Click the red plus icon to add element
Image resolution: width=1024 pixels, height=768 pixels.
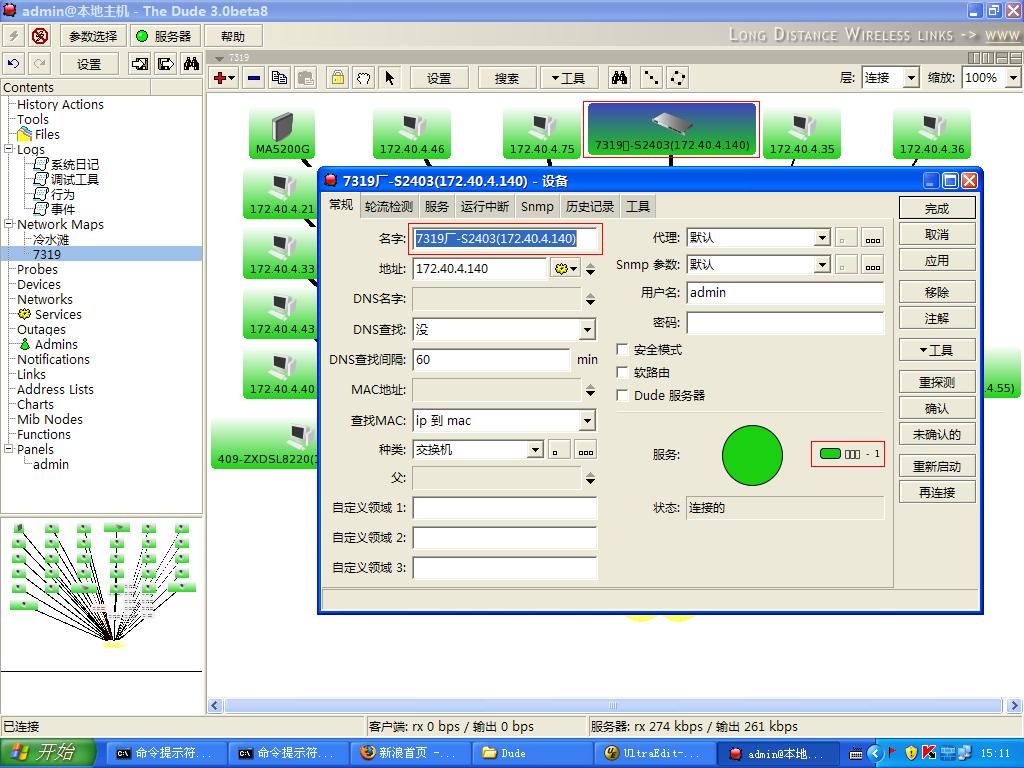point(220,77)
